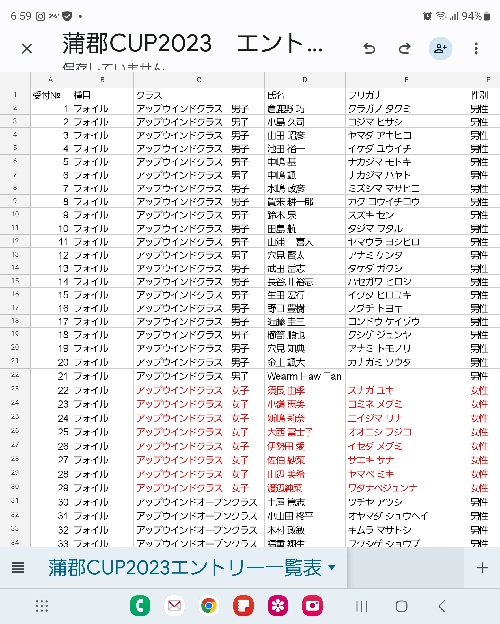Tap the document title 蒲郡CUP2023 エント...
Image resolution: width=500 pixels, height=624 pixels.
tap(192, 43)
